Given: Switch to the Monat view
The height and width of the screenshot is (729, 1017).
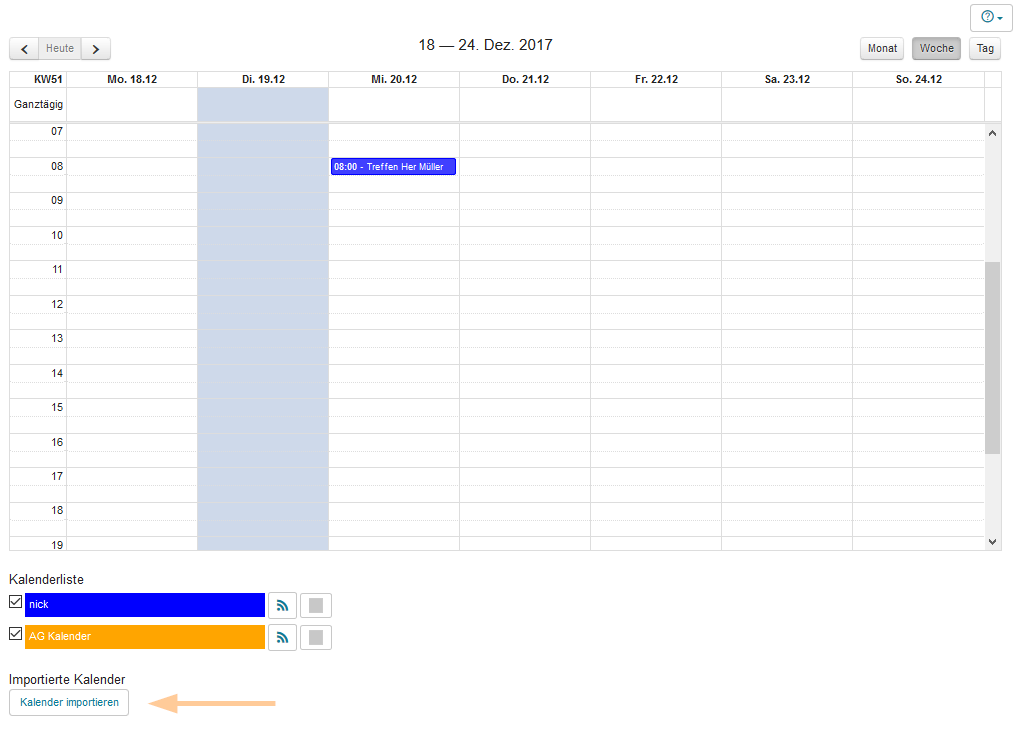Looking at the screenshot, I should click(881, 48).
